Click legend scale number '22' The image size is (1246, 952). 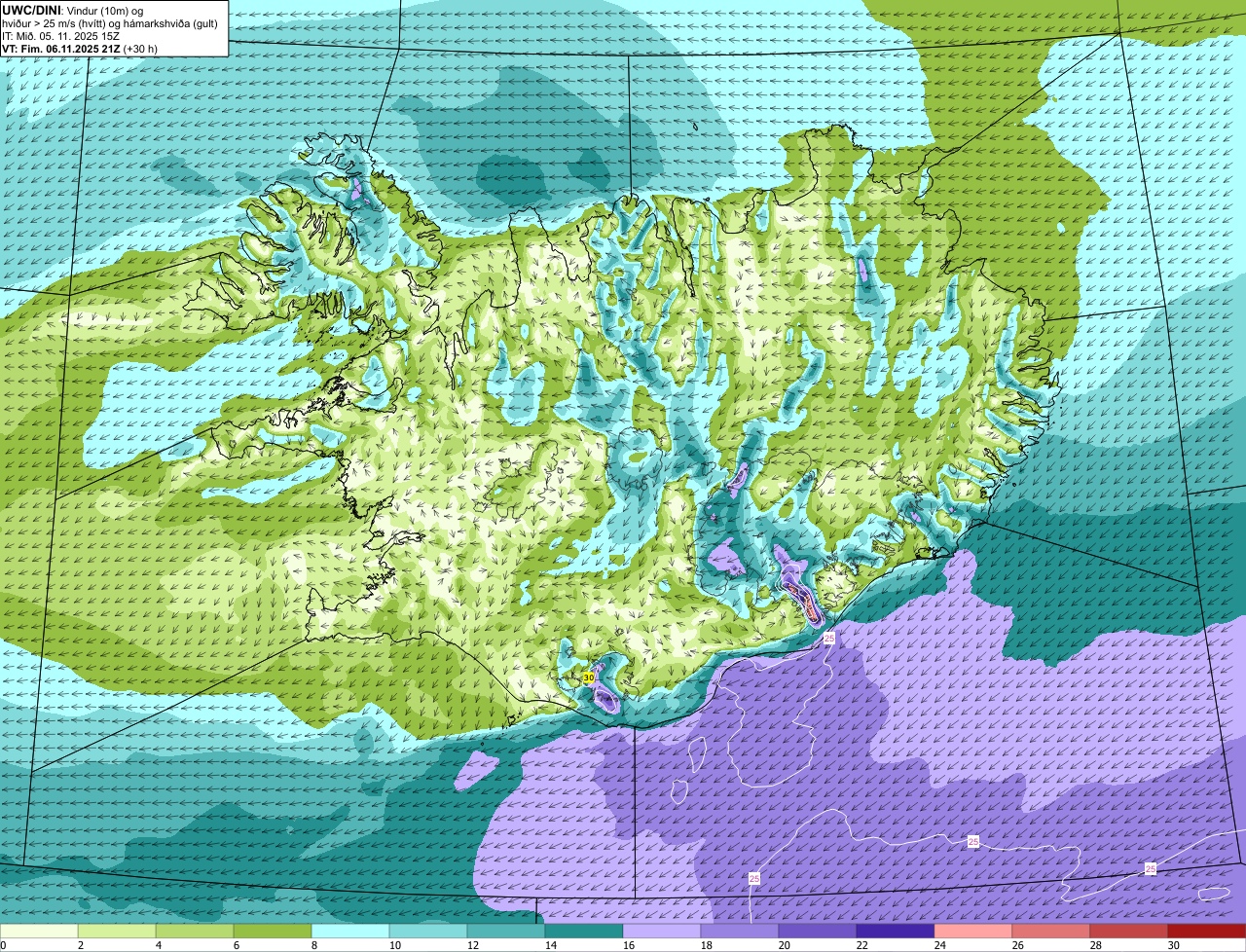coord(861,945)
